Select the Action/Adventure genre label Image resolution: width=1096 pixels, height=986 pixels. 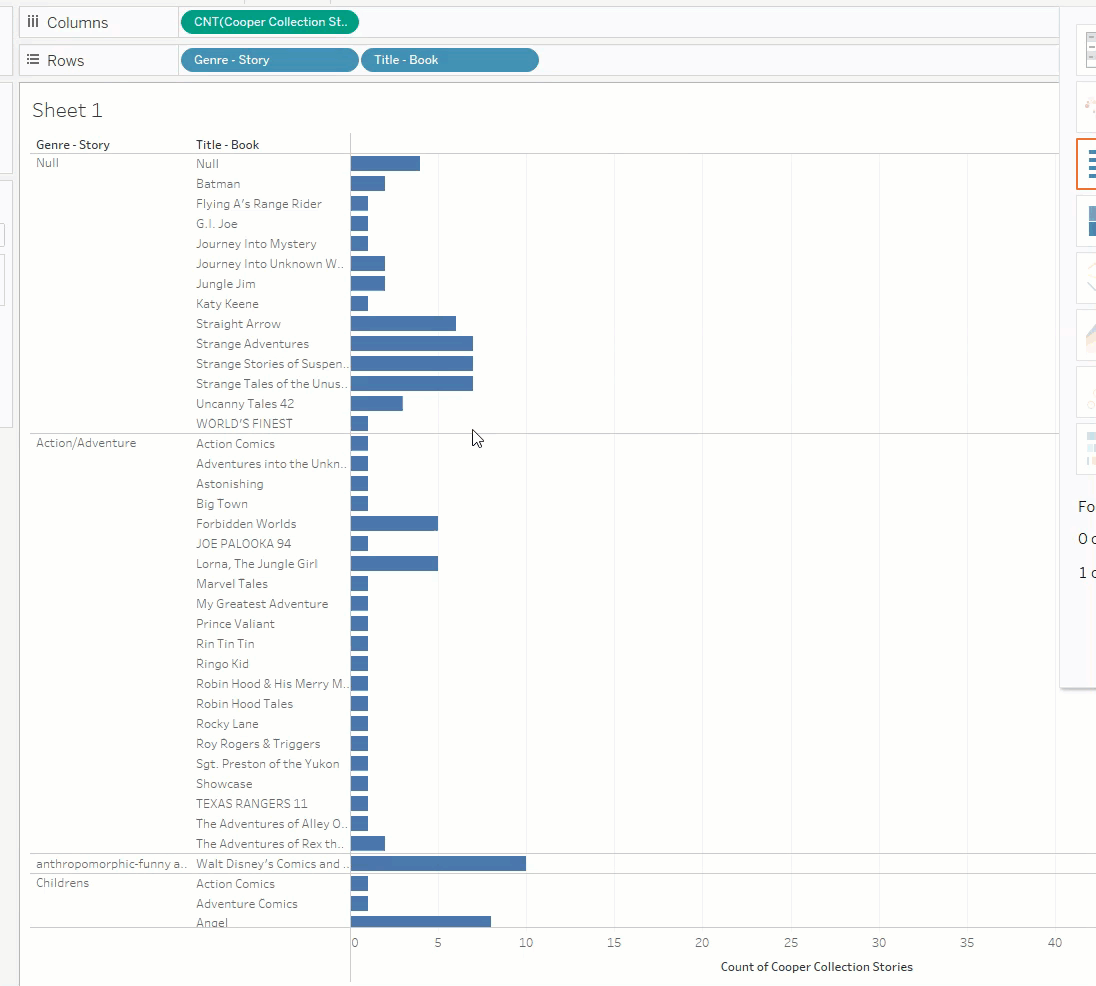[x=86, y=443]
